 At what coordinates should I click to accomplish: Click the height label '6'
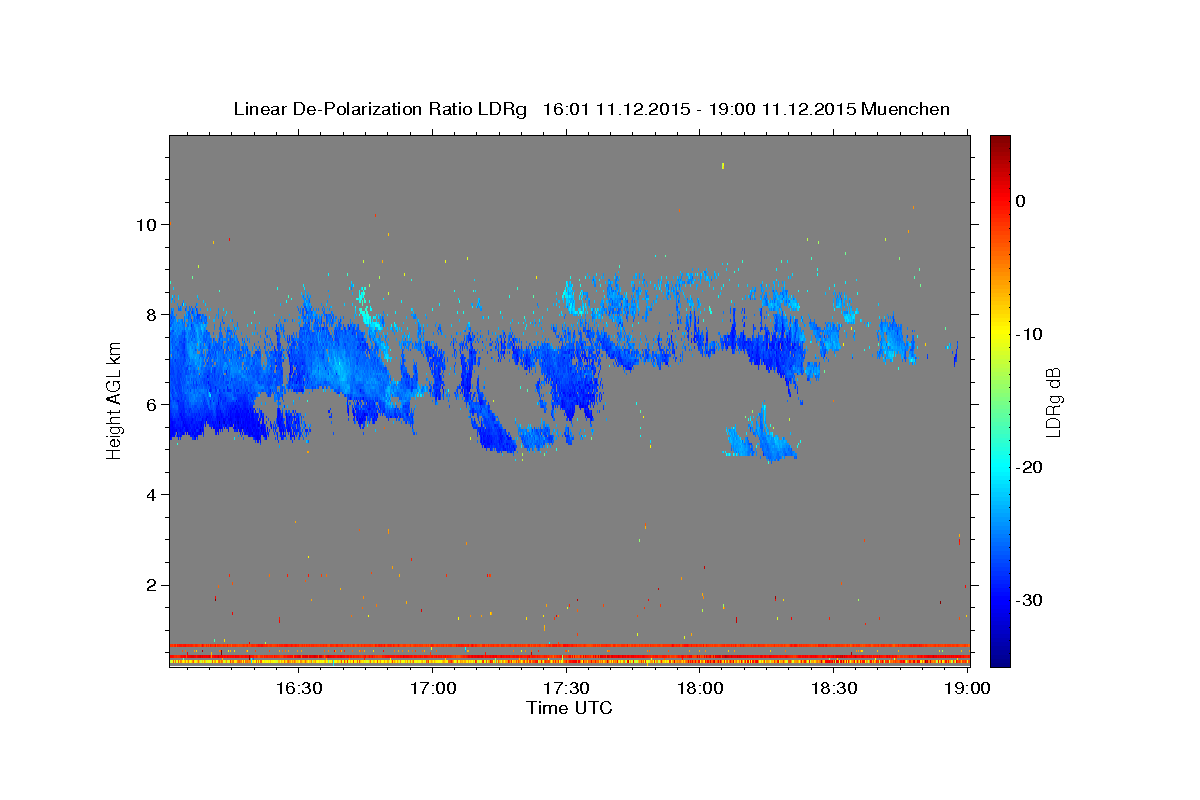[x=152, y=405]
